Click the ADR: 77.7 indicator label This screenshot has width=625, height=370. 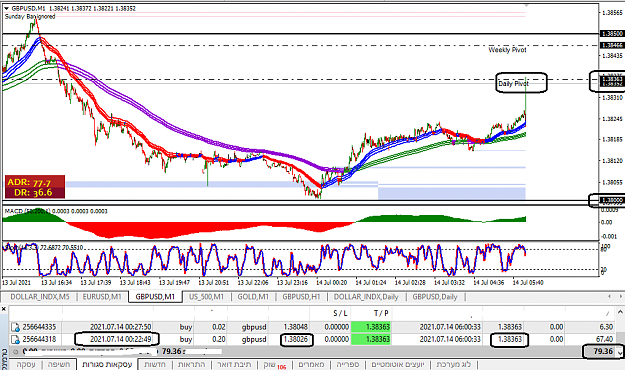click(x=29, y=183)
